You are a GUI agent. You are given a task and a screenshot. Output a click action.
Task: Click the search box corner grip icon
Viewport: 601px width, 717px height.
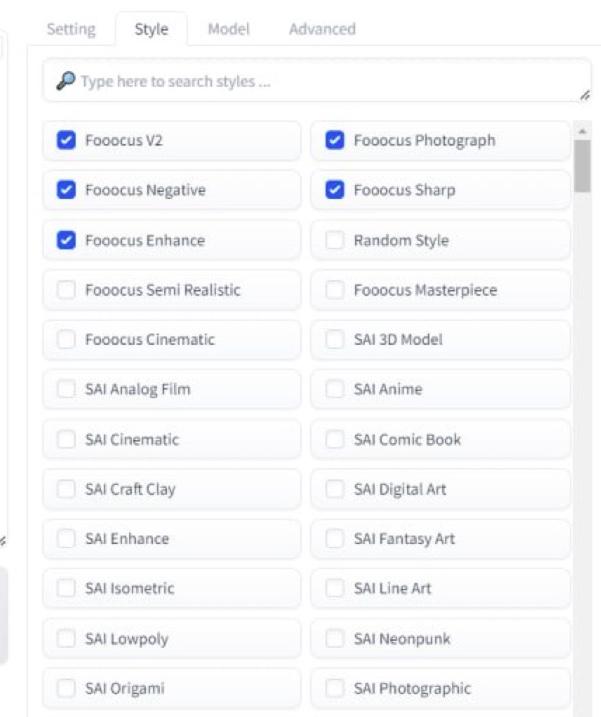coord(585,96)
